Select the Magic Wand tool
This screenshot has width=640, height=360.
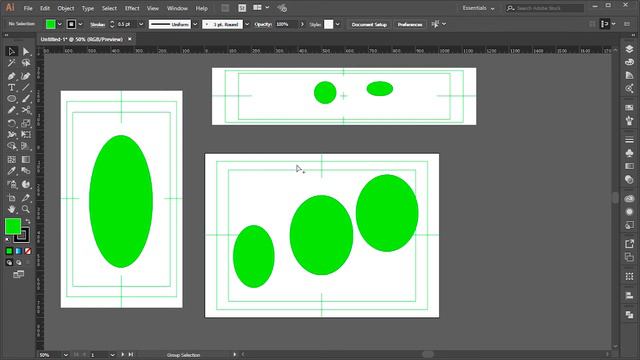pyautogui.click(x=11, y=63)
